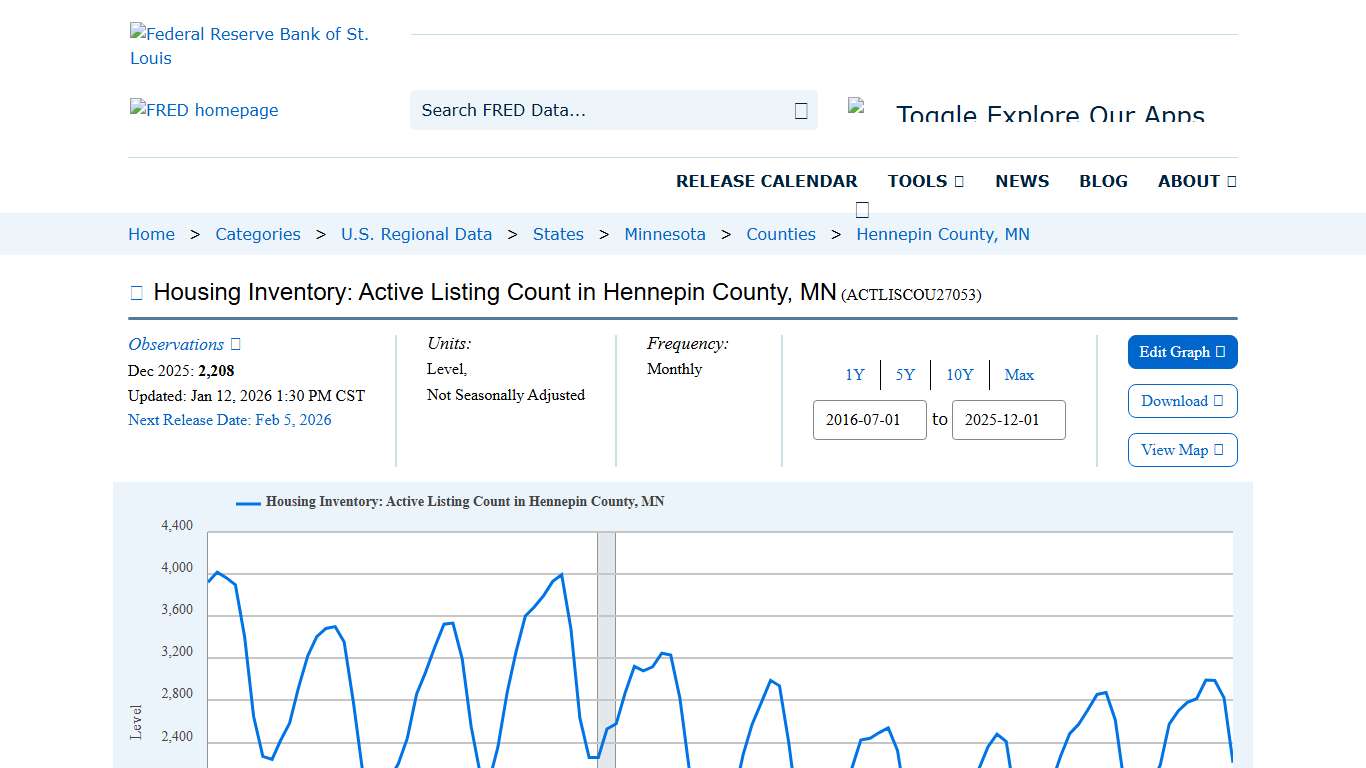Screen dimensions: 1366x768
Task: Select the BLOG menu item
Action: tap(1103, 181)
